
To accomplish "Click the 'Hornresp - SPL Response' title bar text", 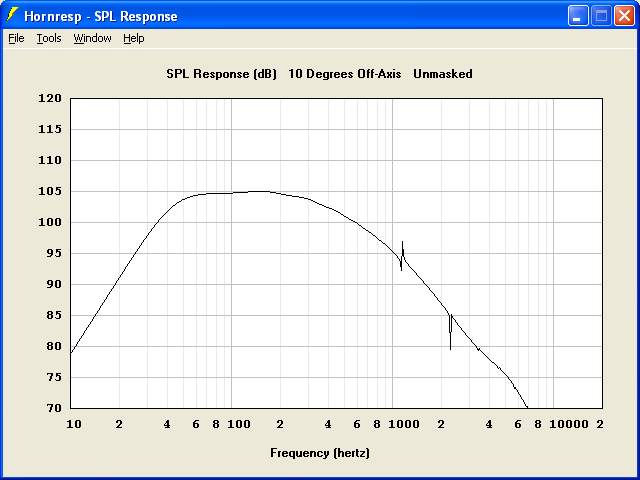I will tap(101, 16).
